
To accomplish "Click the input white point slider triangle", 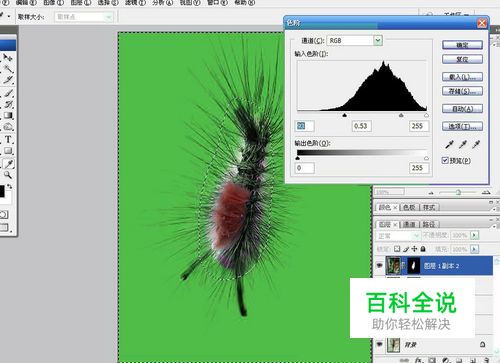I will pos(426,115).
